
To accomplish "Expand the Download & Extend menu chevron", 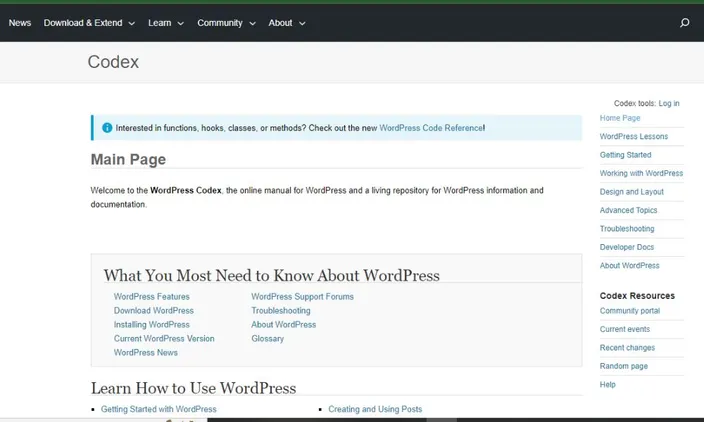I will click(132, 23).
